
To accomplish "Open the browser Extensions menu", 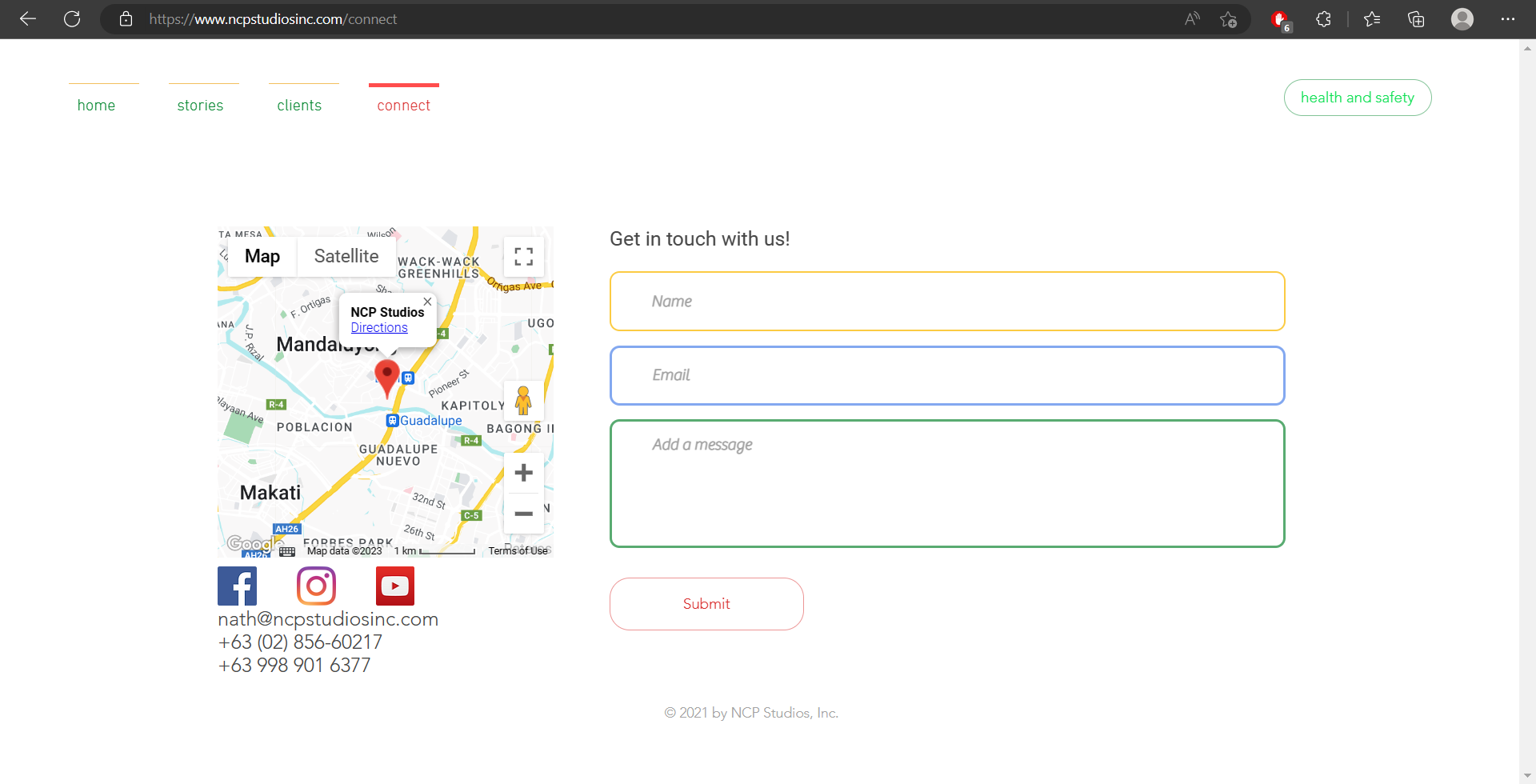I will [x=1323, y=19].
